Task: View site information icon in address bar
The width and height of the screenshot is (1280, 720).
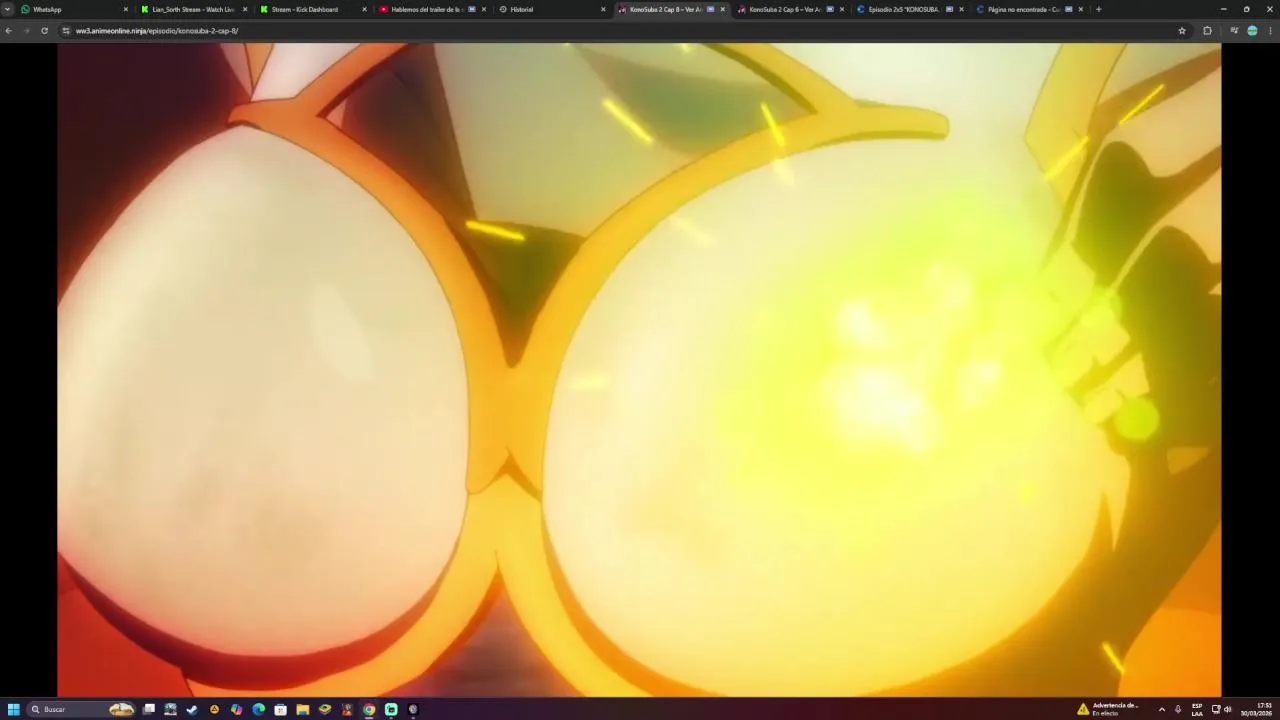Action: (x=66, y=31)
